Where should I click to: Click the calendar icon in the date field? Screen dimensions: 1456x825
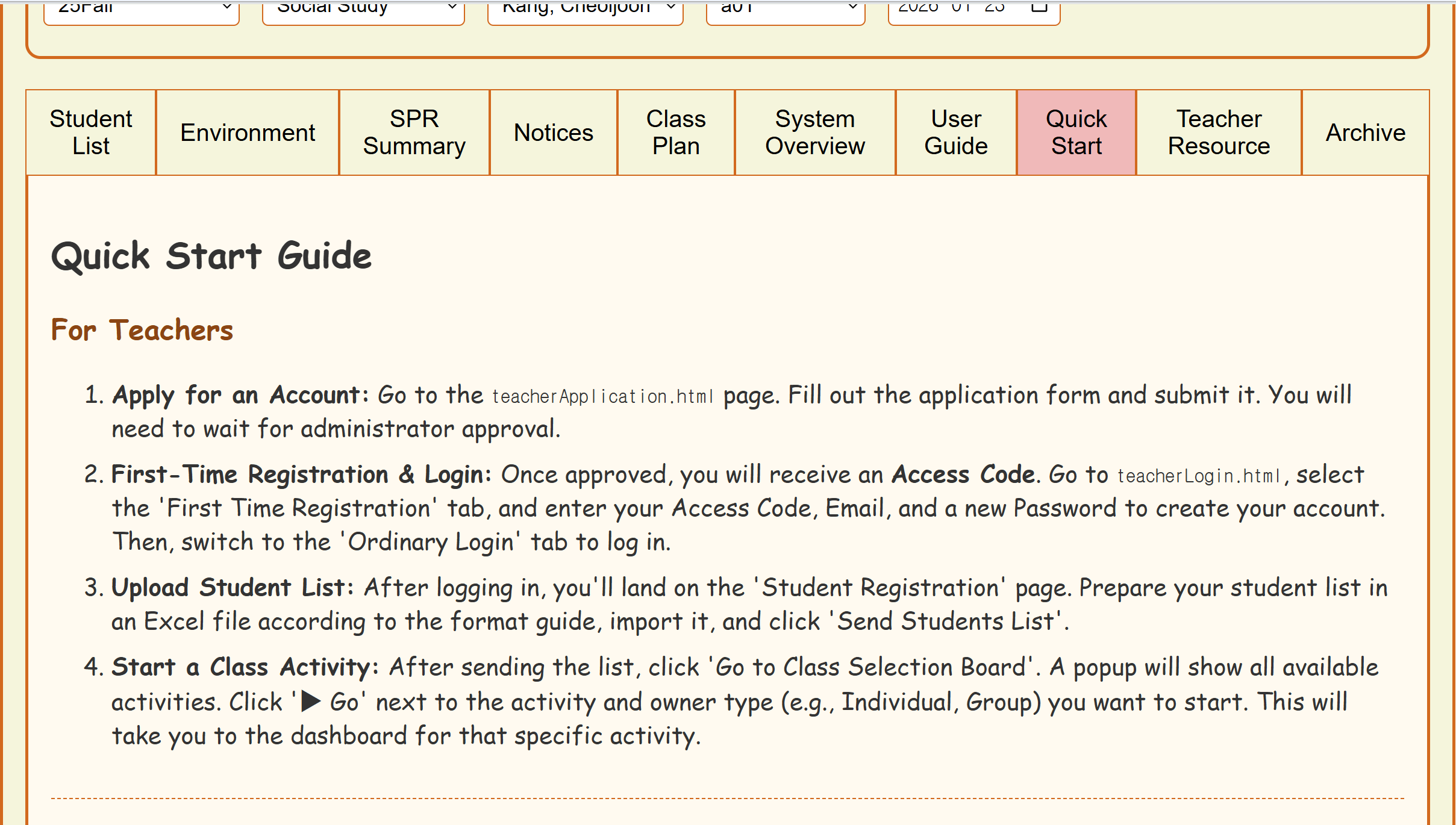pos(1040,8)
